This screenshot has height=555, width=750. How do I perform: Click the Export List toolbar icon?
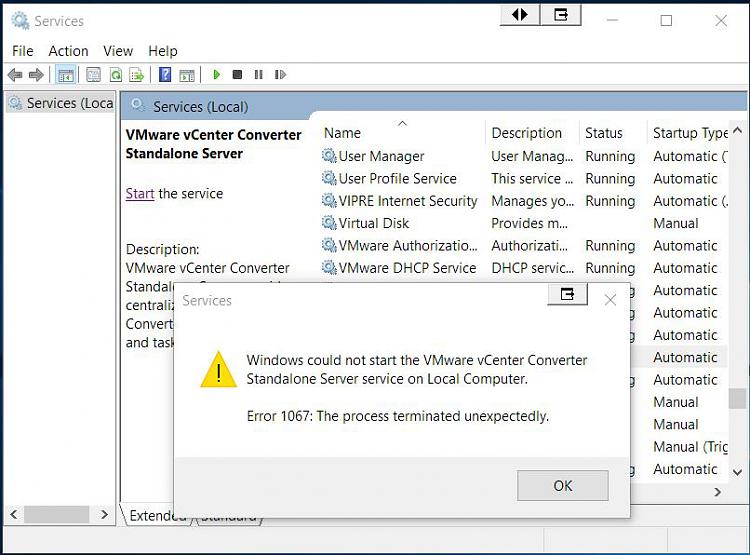pos(136,75)
